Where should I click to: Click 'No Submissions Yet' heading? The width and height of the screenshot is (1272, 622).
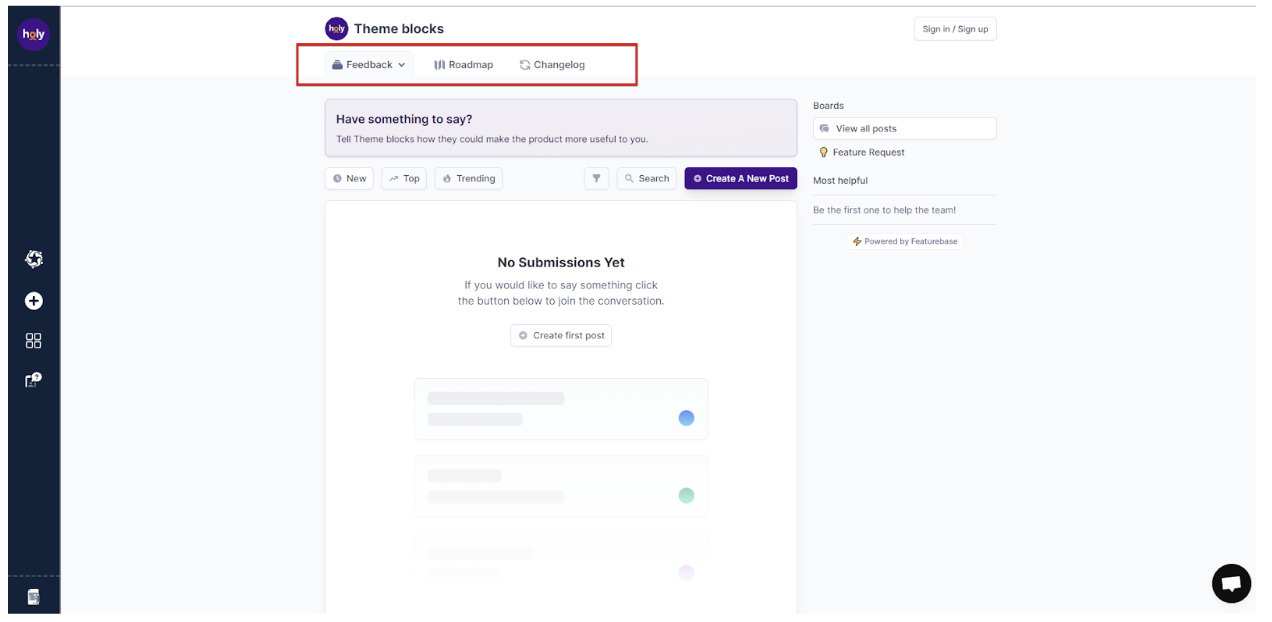(x=561, y=263)
